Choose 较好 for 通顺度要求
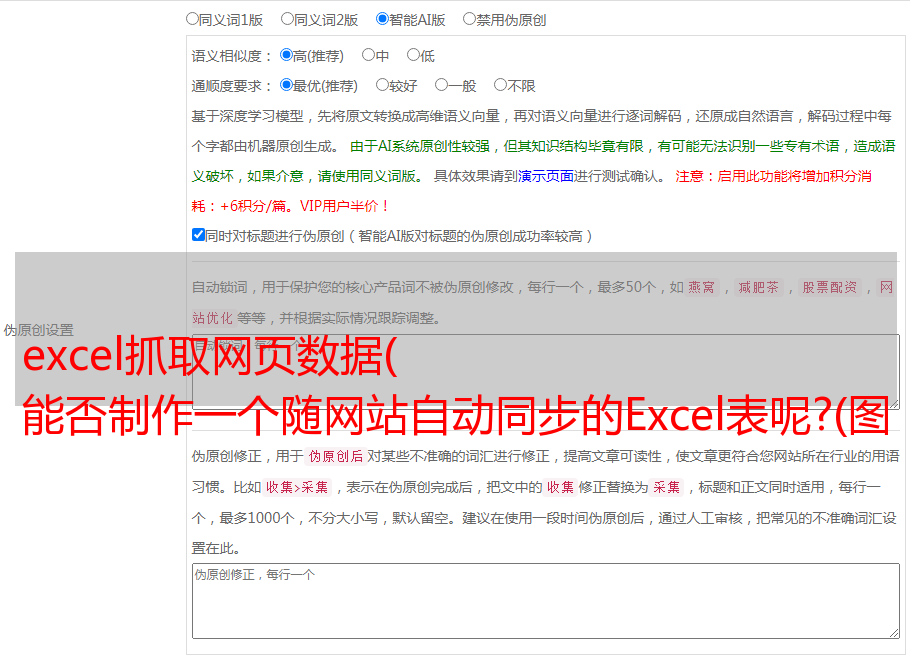The image size is (911, 658). coord(382,85)
